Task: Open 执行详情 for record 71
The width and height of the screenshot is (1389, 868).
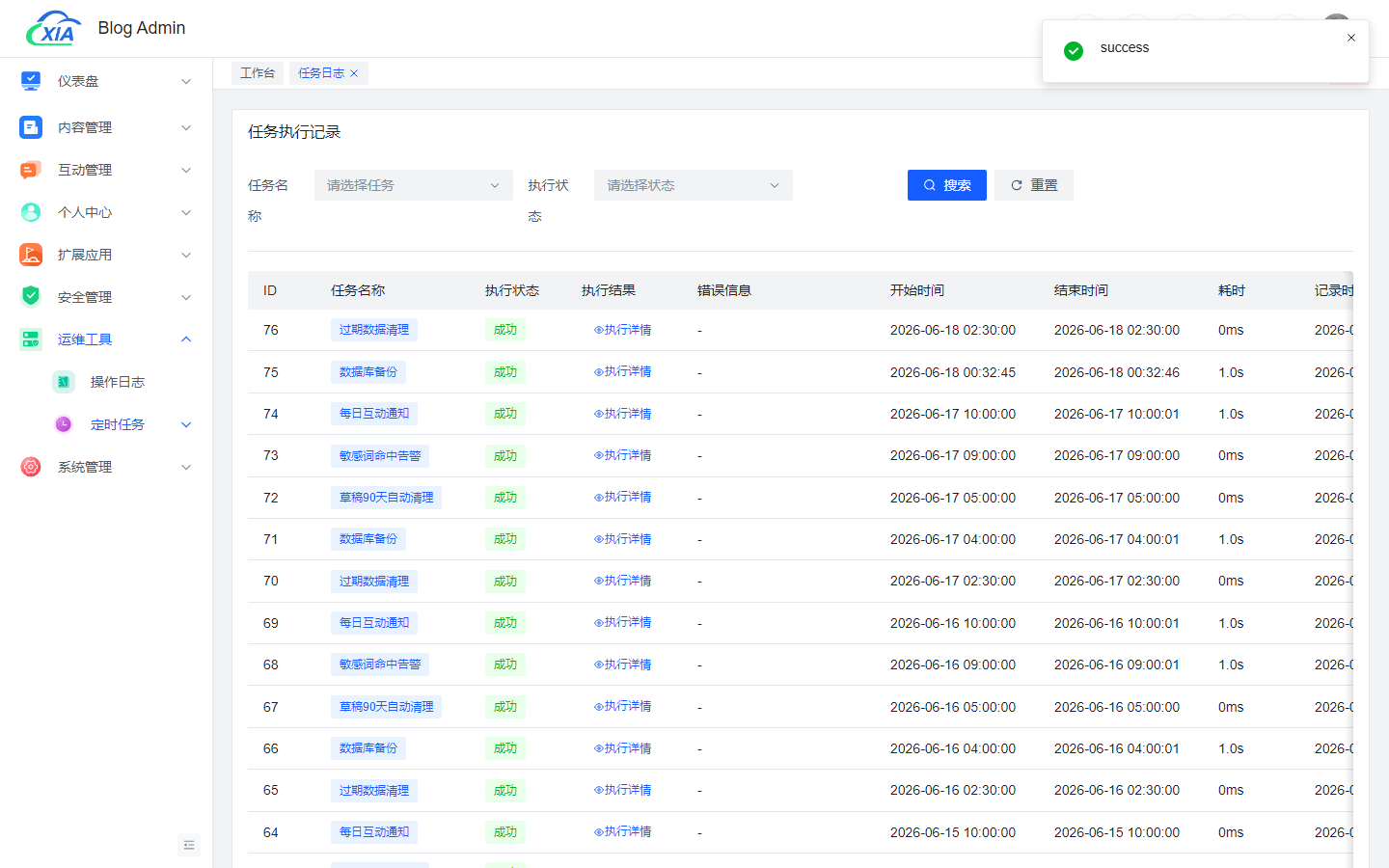Action: click(622, 539)
